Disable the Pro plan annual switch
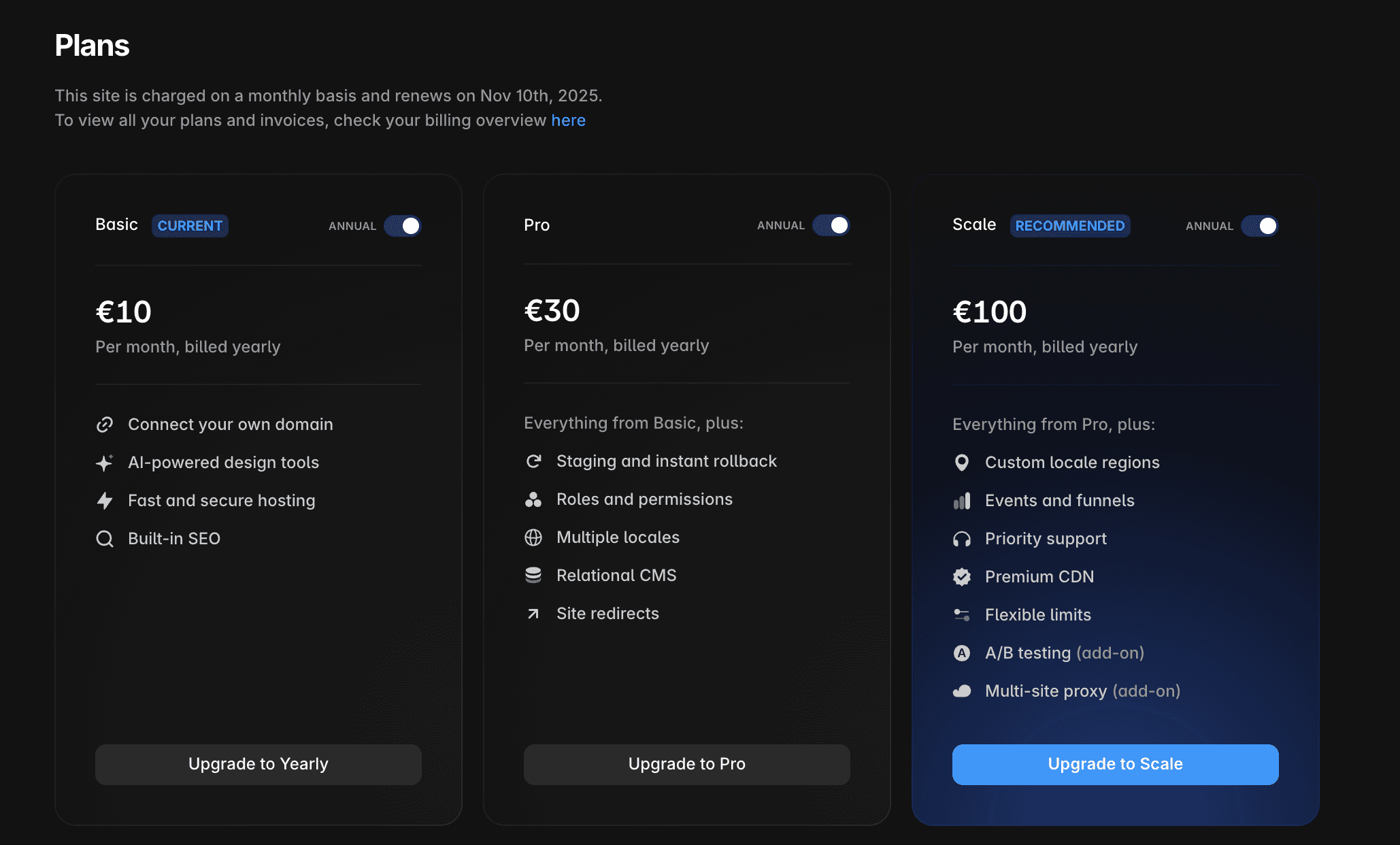This screenshot has width=1400, height=845. [831, 225]
